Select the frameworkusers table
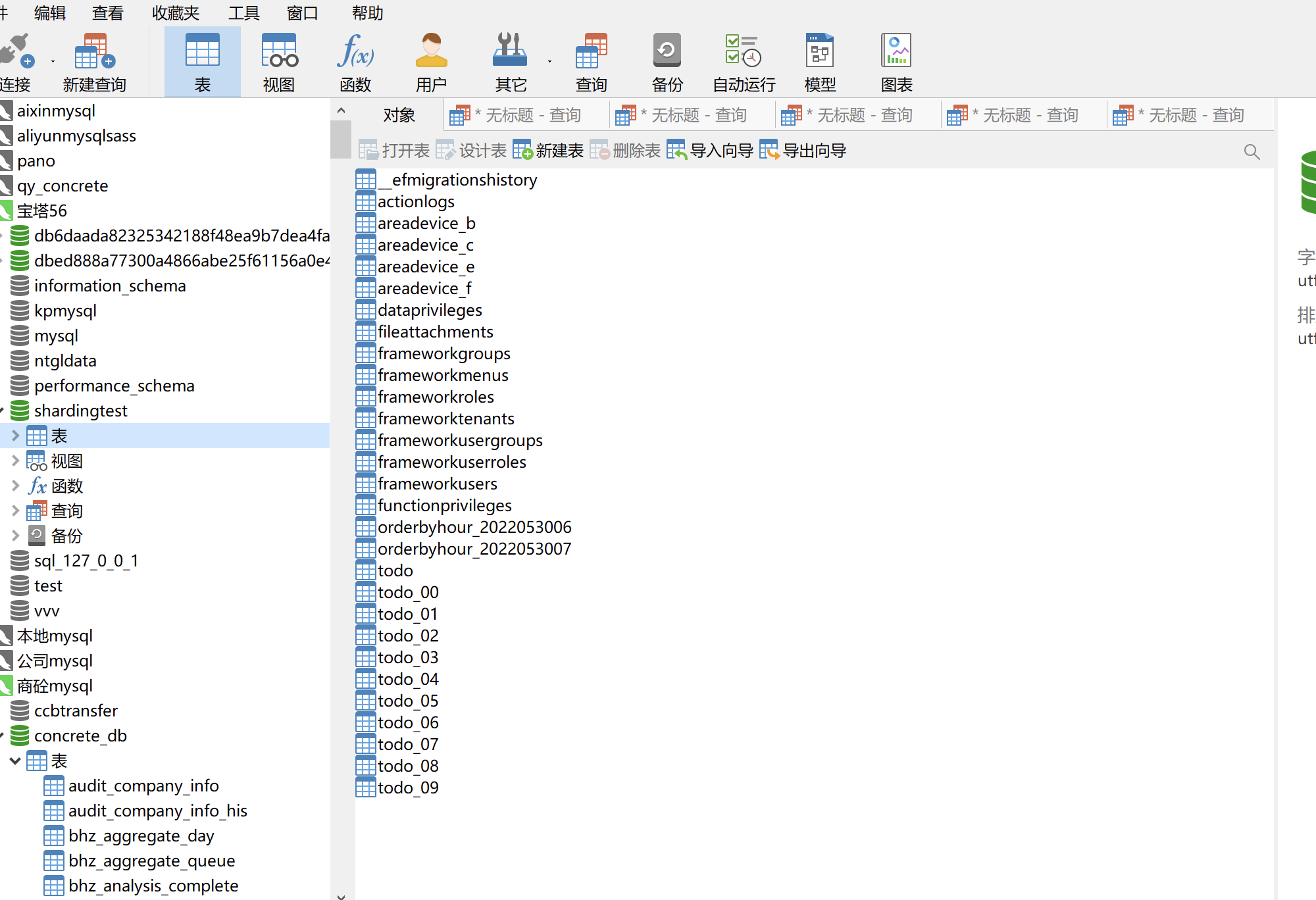Screen dimensions: 1316x900 coord(438,484)
